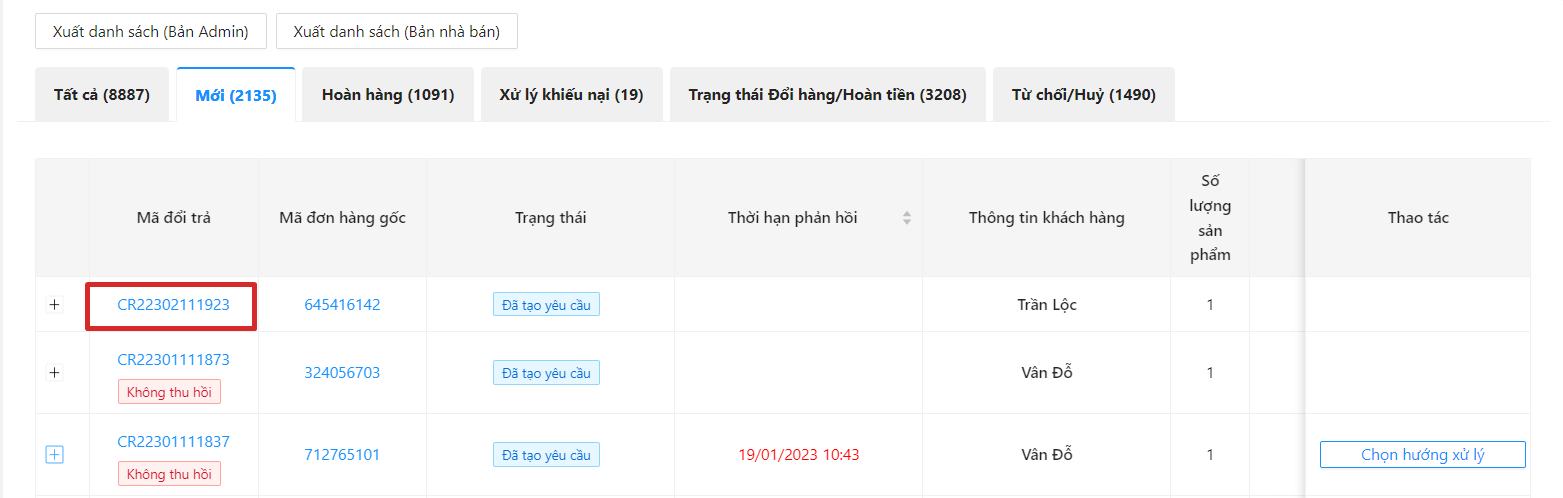This screenshot has width=1563, height=498.
Task: Expand the row for CR22301111837
Action: coord(55,455)
